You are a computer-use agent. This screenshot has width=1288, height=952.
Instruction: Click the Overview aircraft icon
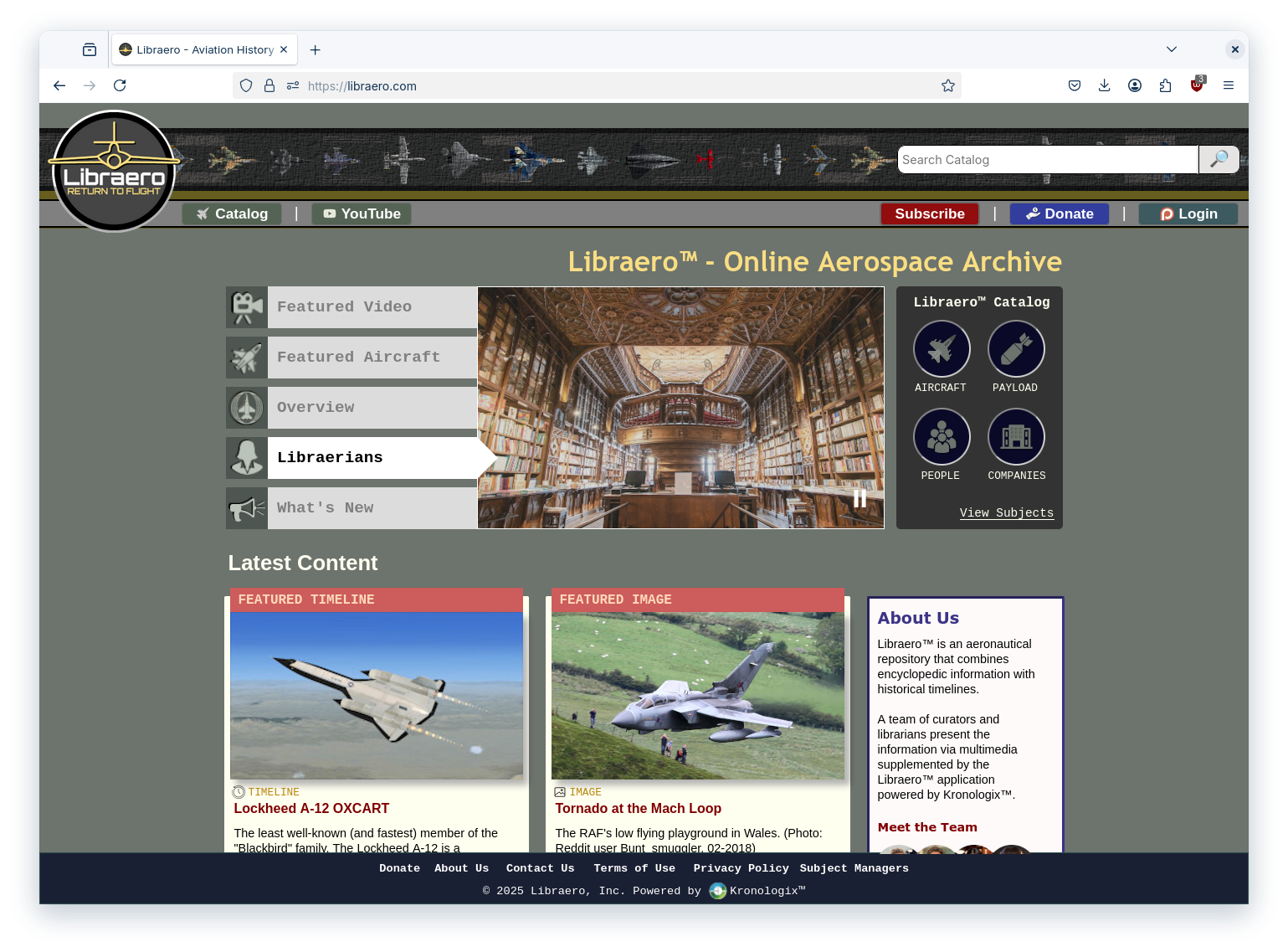247,408
